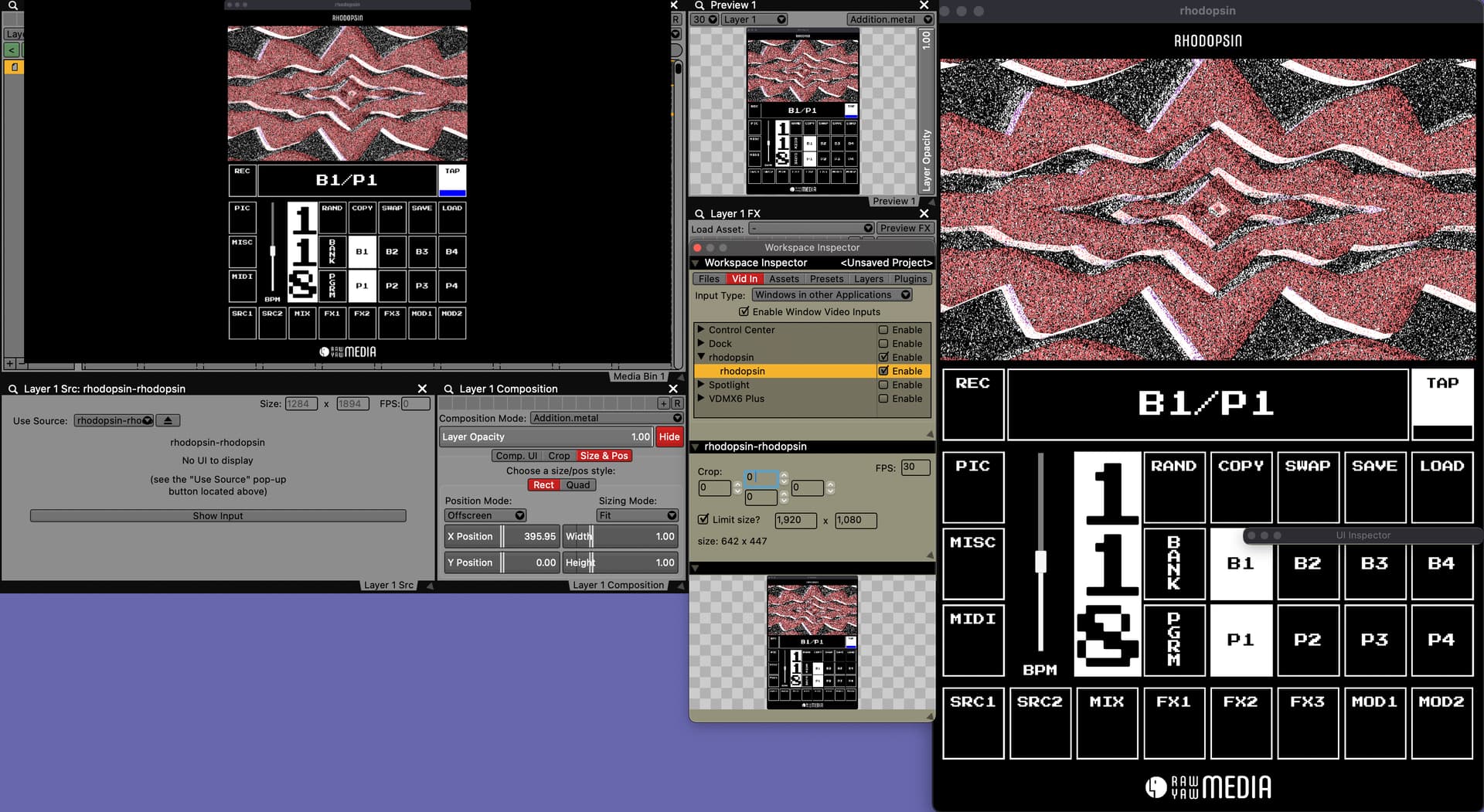This screenshot has width=1484, height=812.
Task: Click the R button in Layer 1 Composition
Action: click(x=677, y=403)
